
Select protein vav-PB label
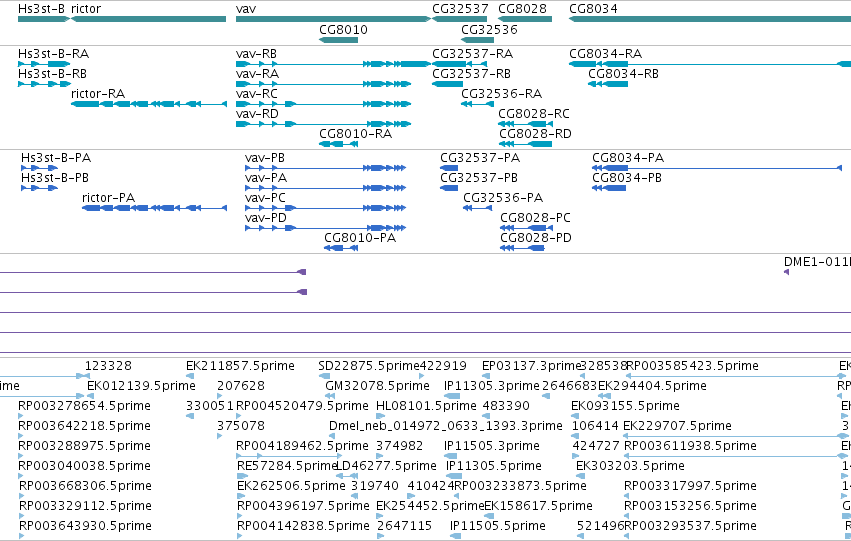265,158
